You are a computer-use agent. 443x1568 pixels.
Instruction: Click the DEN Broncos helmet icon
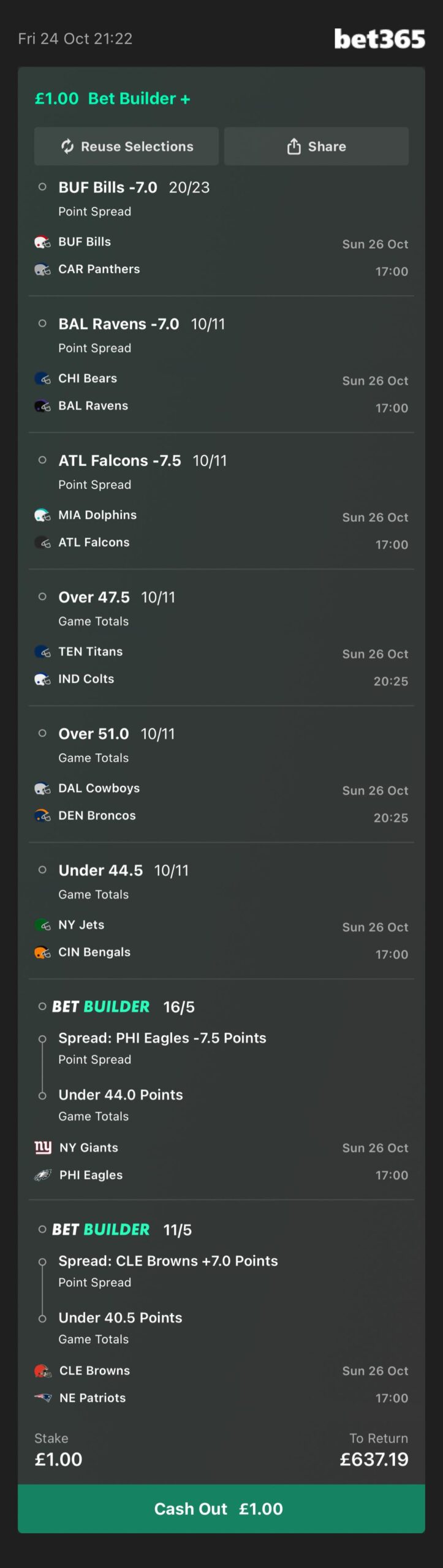[x=42, y=816]
